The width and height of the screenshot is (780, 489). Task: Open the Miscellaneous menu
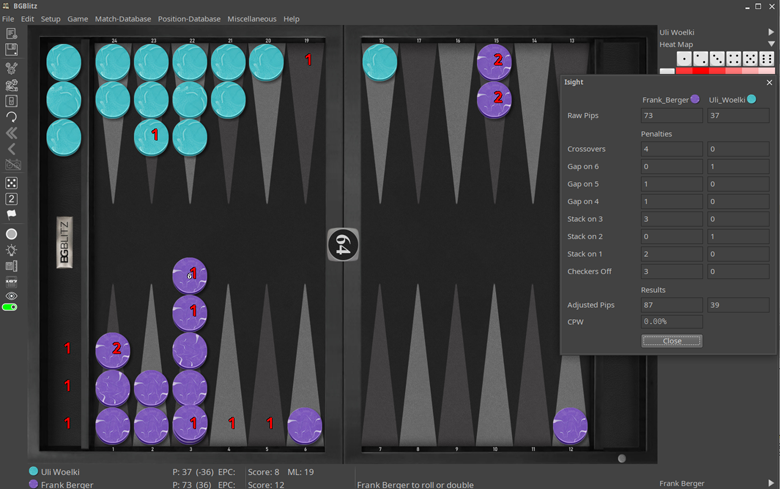point(251,19)
